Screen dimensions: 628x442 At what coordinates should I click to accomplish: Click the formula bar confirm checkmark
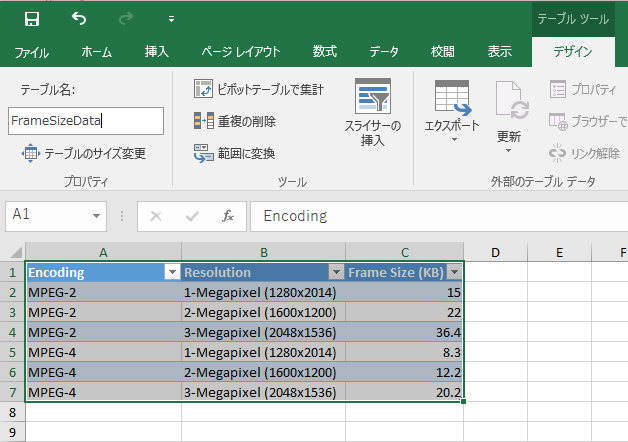click(x=192, y=216)
